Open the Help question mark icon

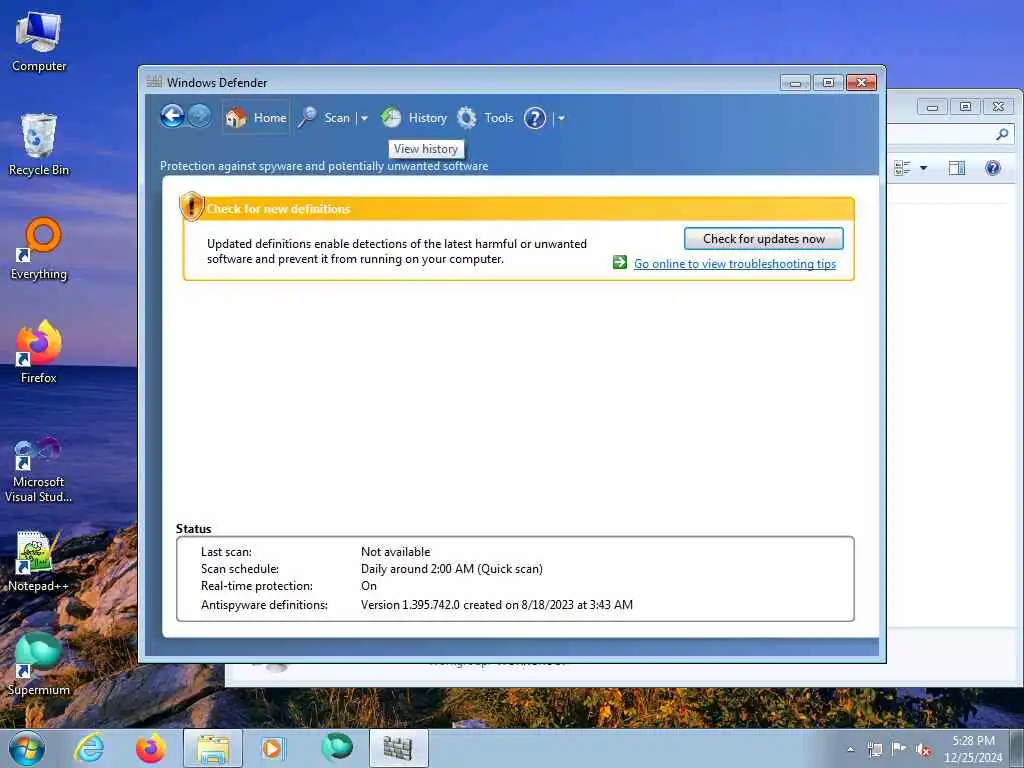coord(535,118)
